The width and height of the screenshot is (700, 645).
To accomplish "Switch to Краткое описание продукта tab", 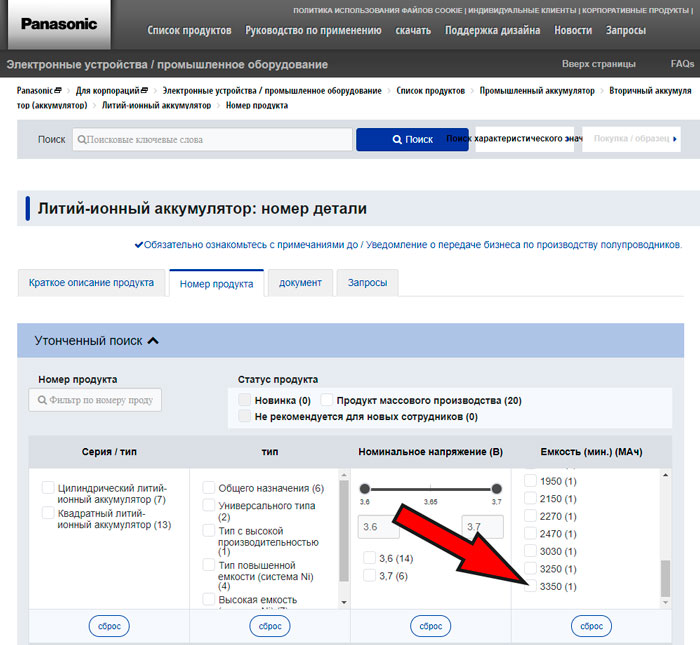I will click(x=91, y=283).
